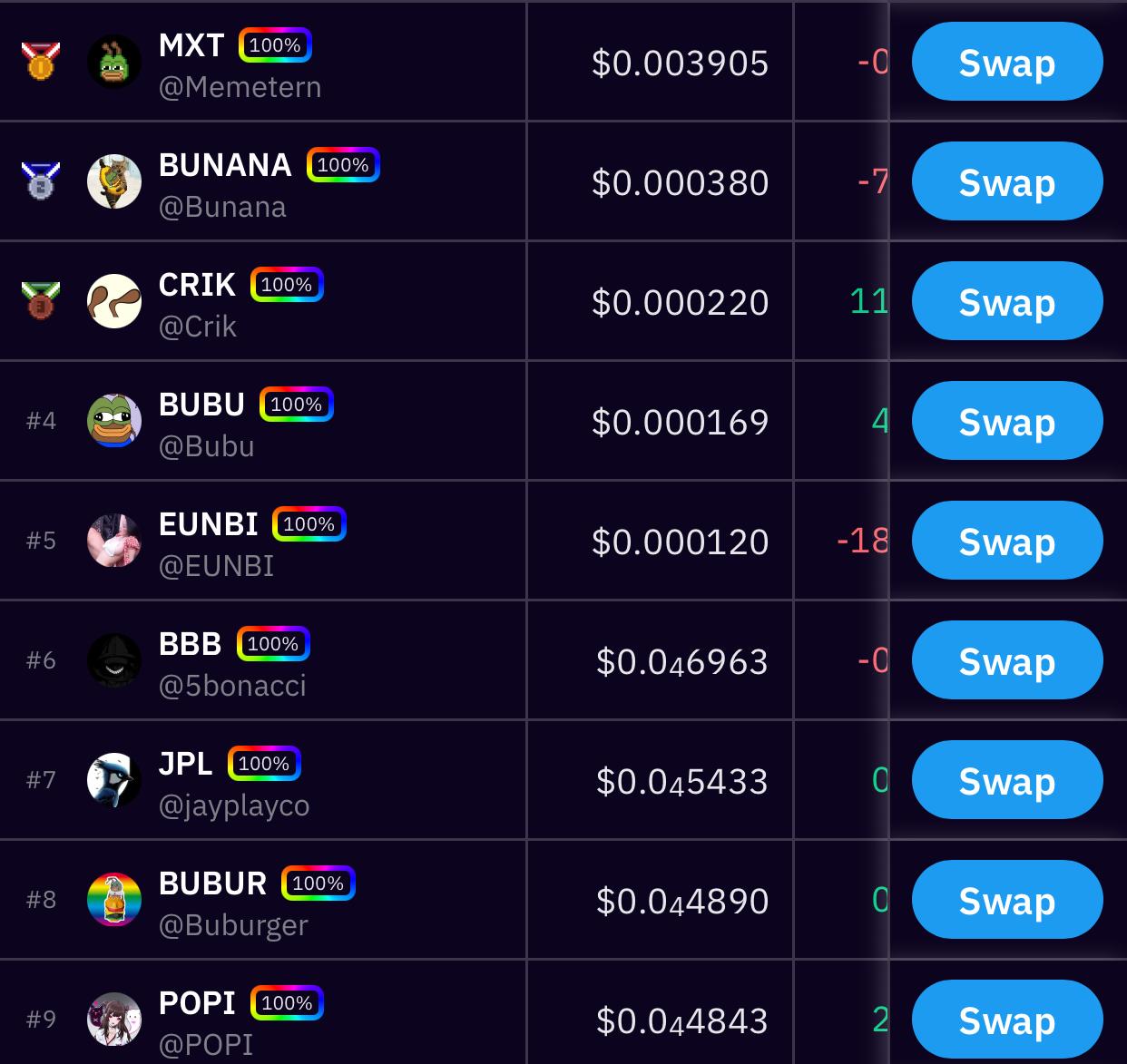Click the BUBUR rainbow token avatar
Viewport: 1127px width, 1064px height.
pyautogui.click(x=114, y=900)
